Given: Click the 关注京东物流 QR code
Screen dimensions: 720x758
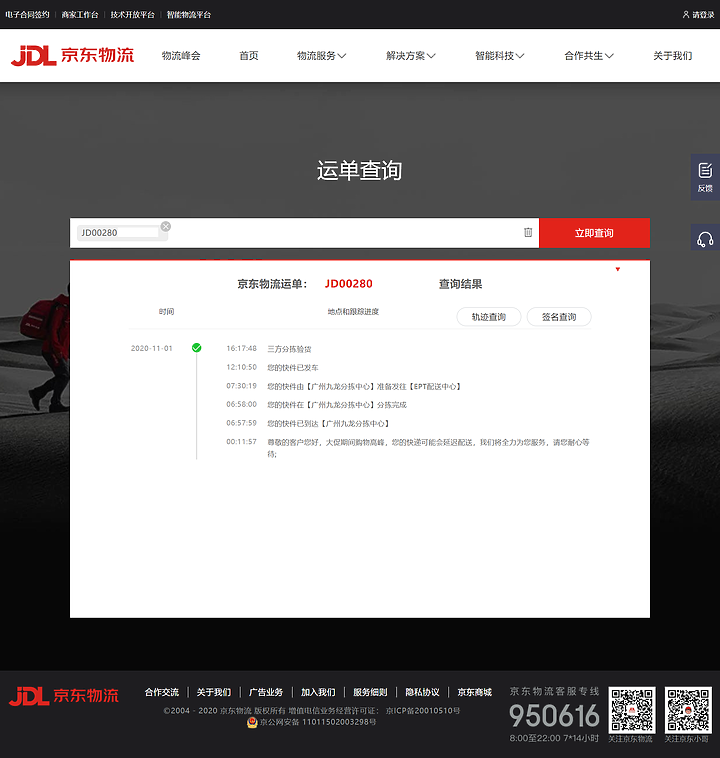Looking at the screenshot, I should 632,710.
